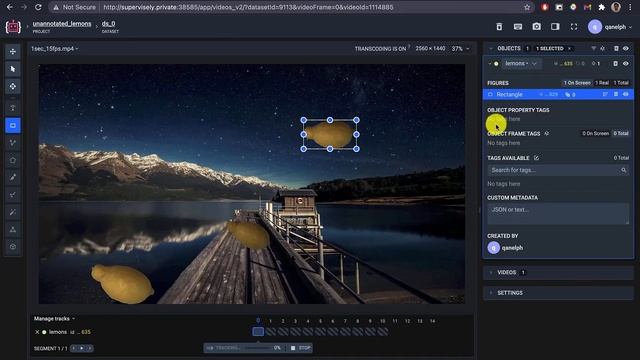Collapse the Objects panel

tap(491, 49)
